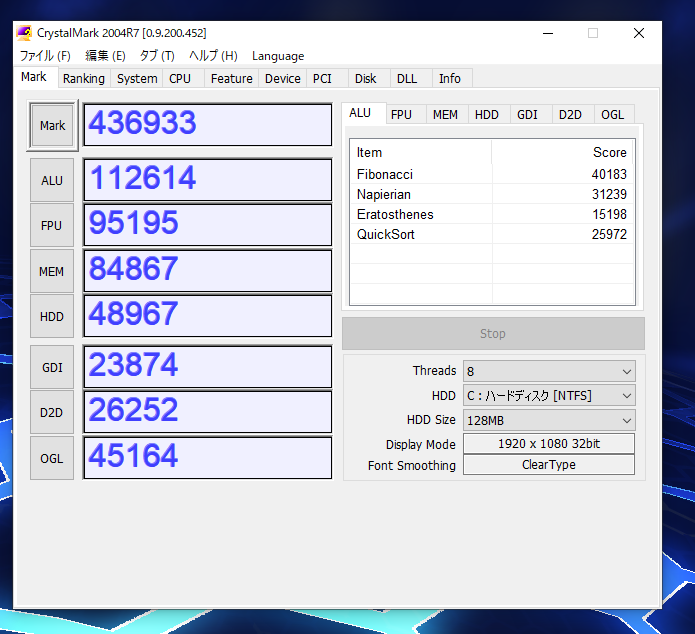Screen dimensions: 695x634
Task: Run the MEM benchmark button
Action: click(x=52, y=271)
